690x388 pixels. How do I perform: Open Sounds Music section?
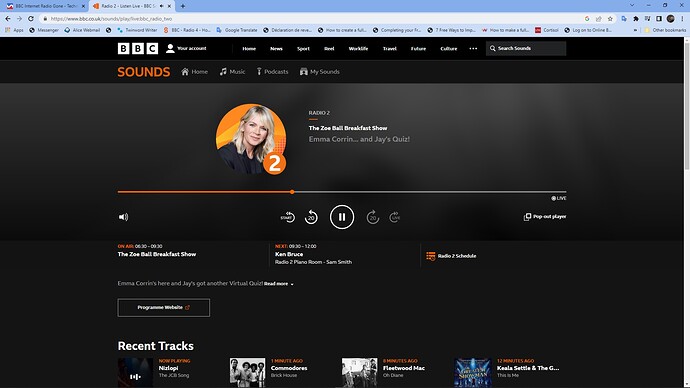(232, 72)
